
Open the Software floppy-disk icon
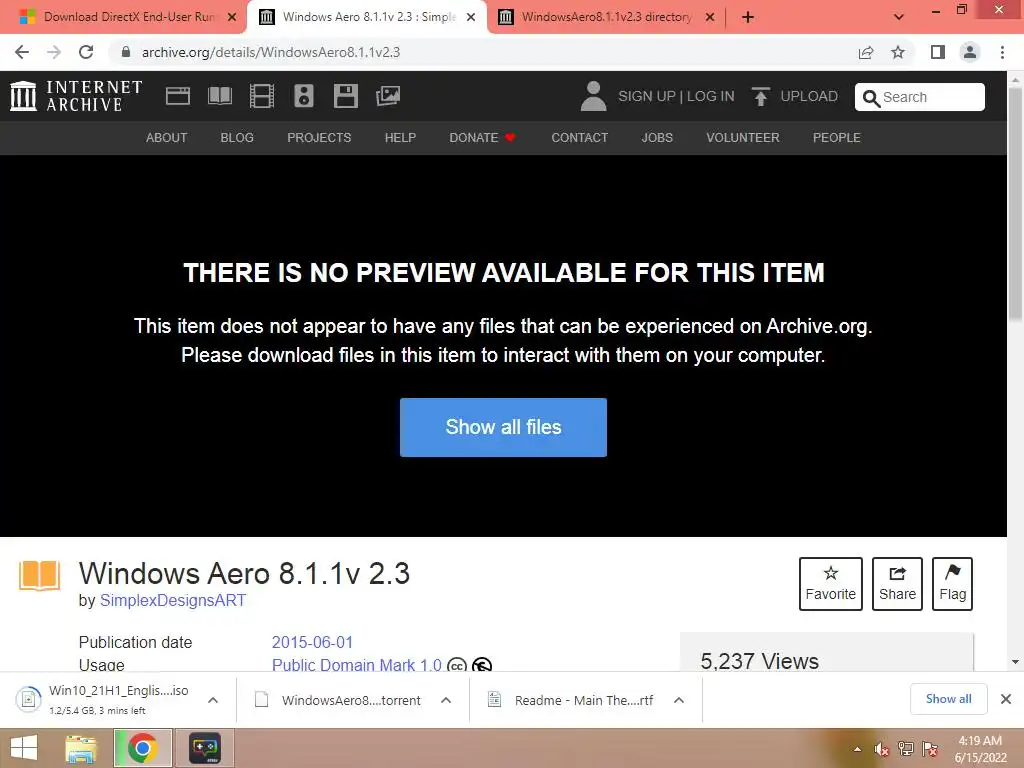(345, 96)
